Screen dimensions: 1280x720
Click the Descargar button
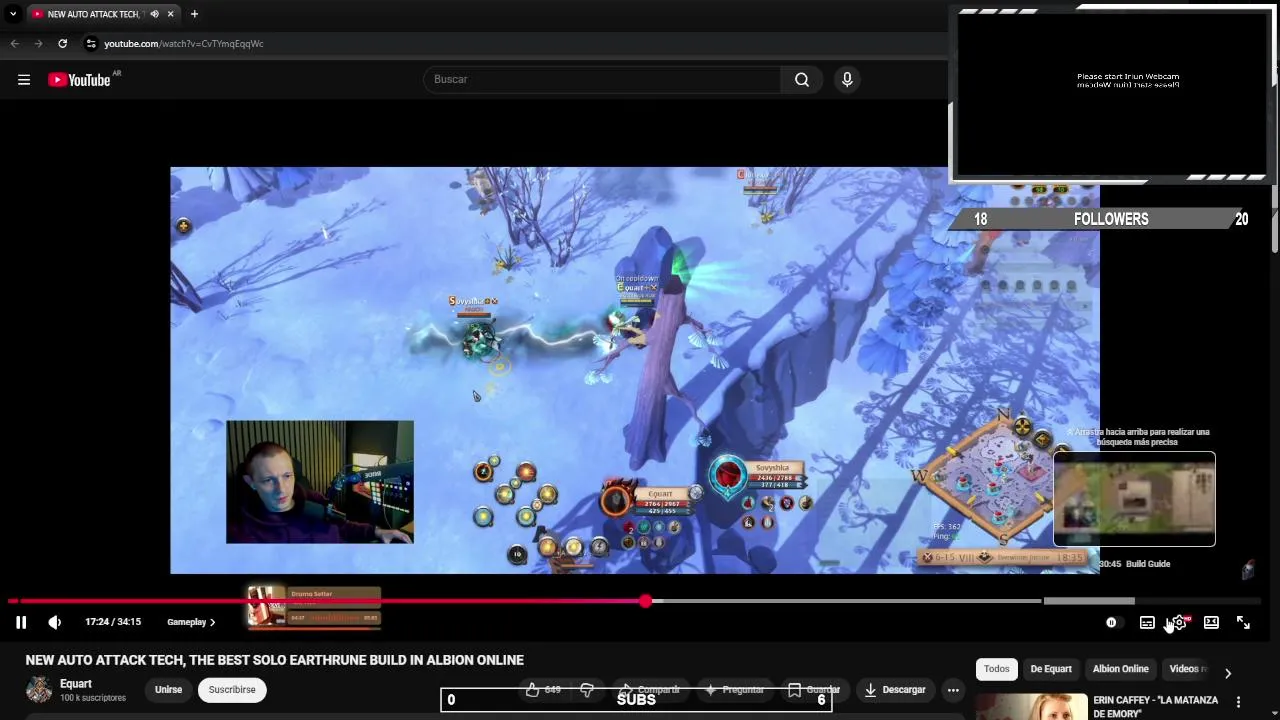point(895,690)
